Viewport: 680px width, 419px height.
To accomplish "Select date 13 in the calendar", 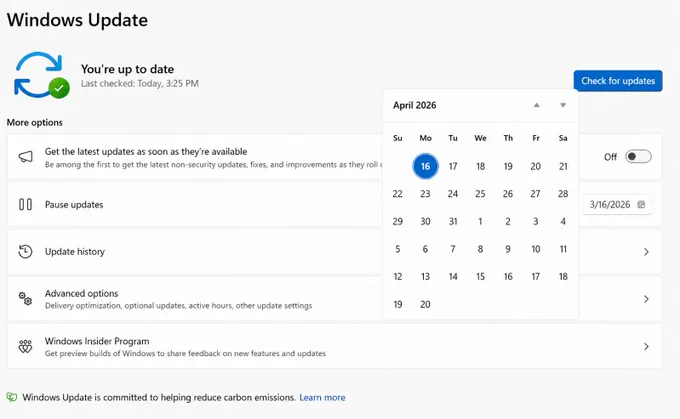I will point(425,277).
